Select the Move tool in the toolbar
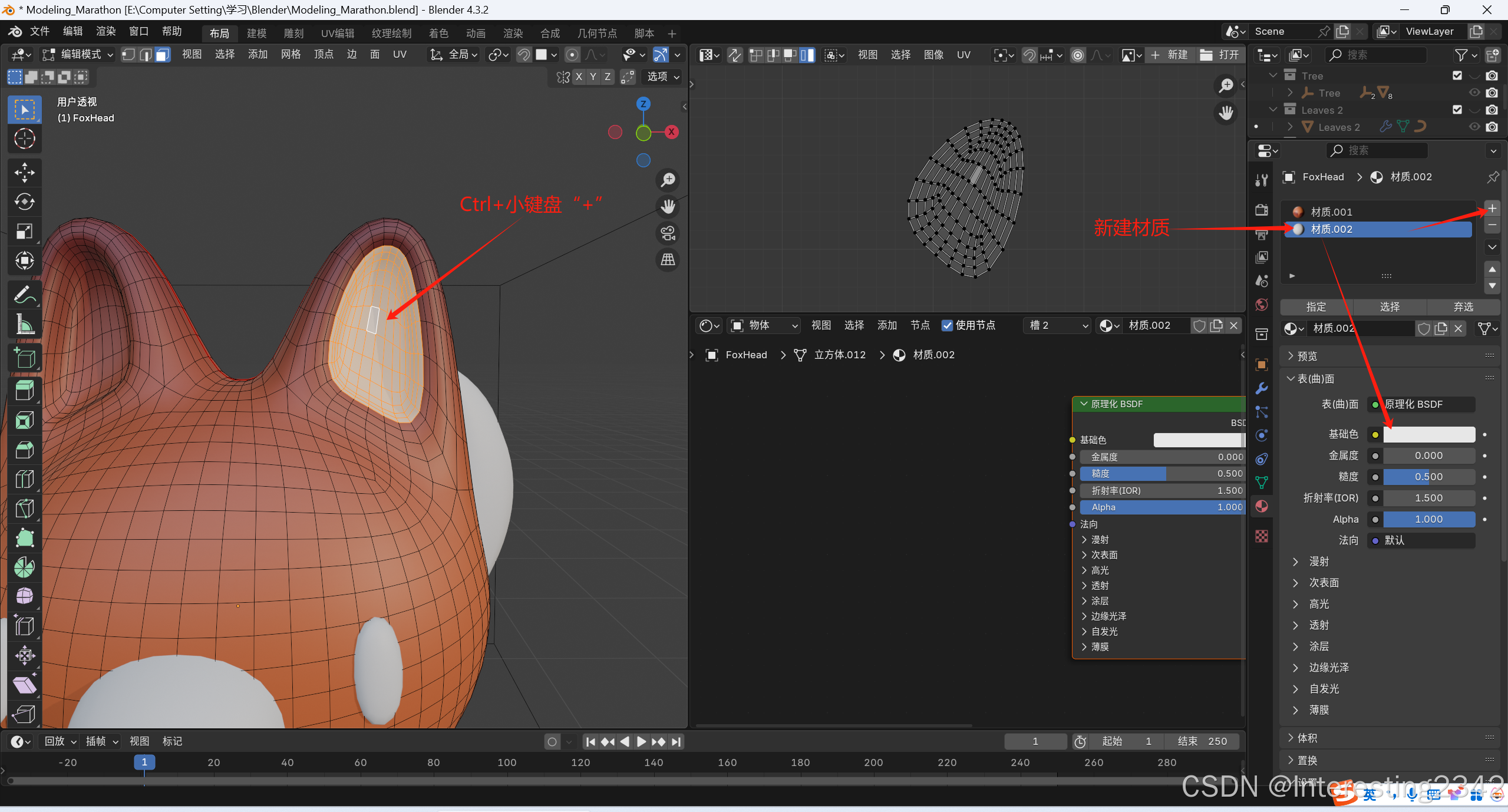The width and height of the screenshot is (1508, 812). pos(24,173)
